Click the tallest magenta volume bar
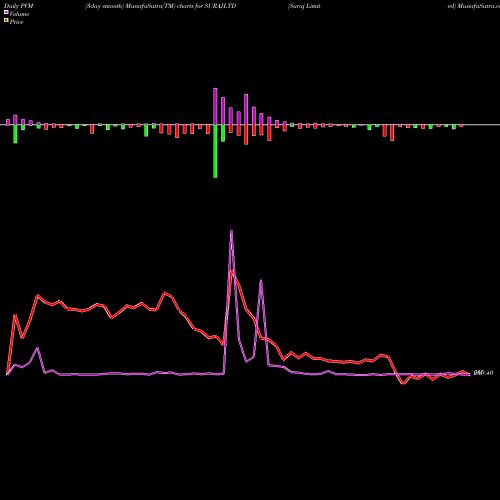The image size is (500, 500). click(x=215, y=106)
